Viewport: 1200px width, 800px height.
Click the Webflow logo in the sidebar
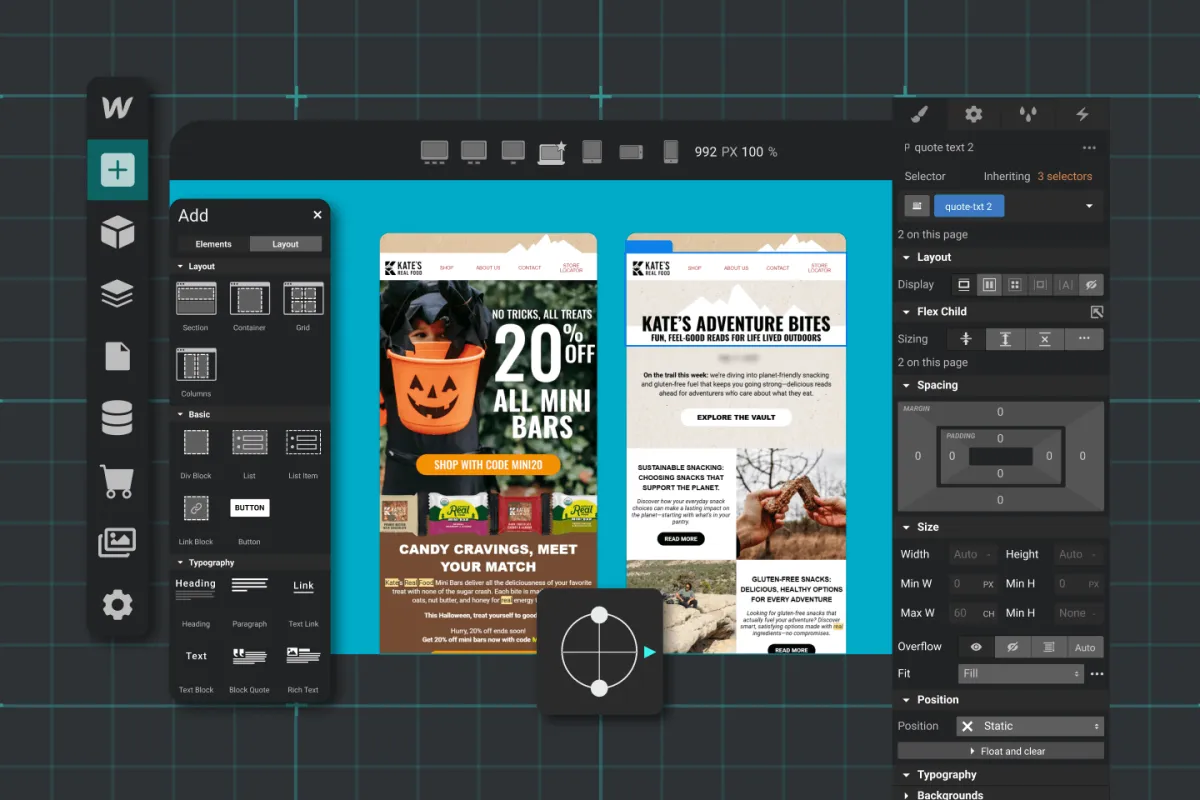point(117,108)
